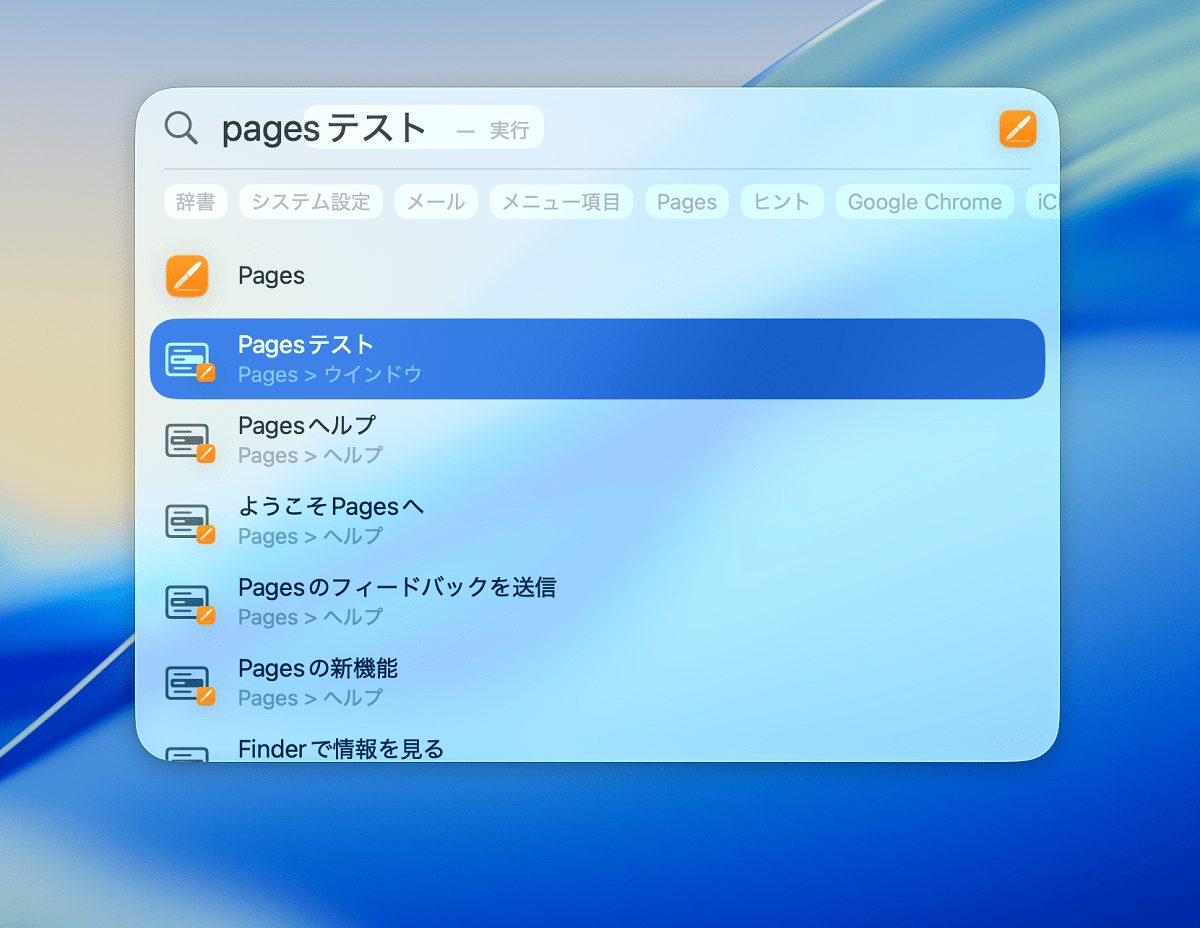Click the orange Pages app icon in the results
Screen dimensions: 1200x928
pos(187,276)
